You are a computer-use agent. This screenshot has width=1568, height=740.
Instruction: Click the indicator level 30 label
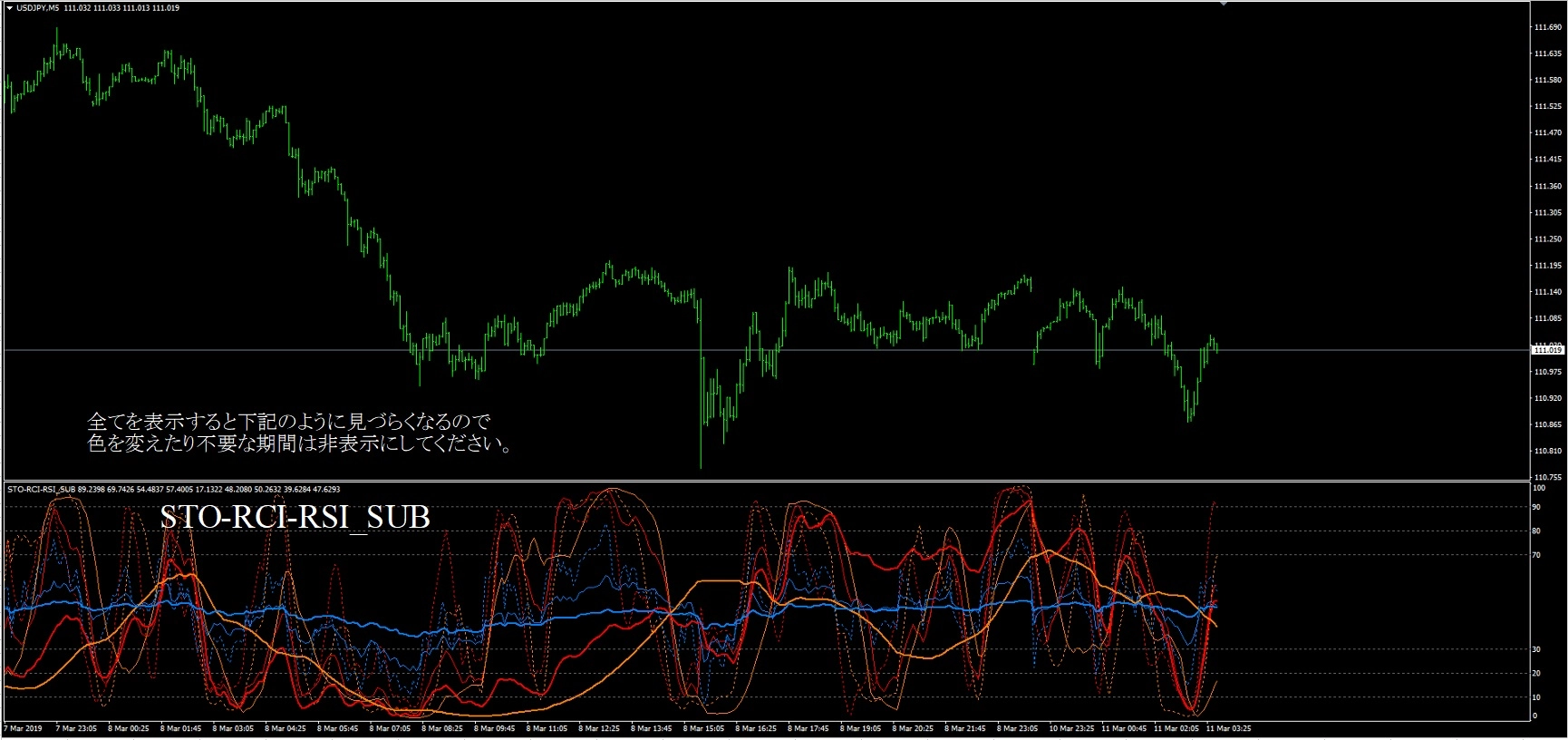[1536, 649]
